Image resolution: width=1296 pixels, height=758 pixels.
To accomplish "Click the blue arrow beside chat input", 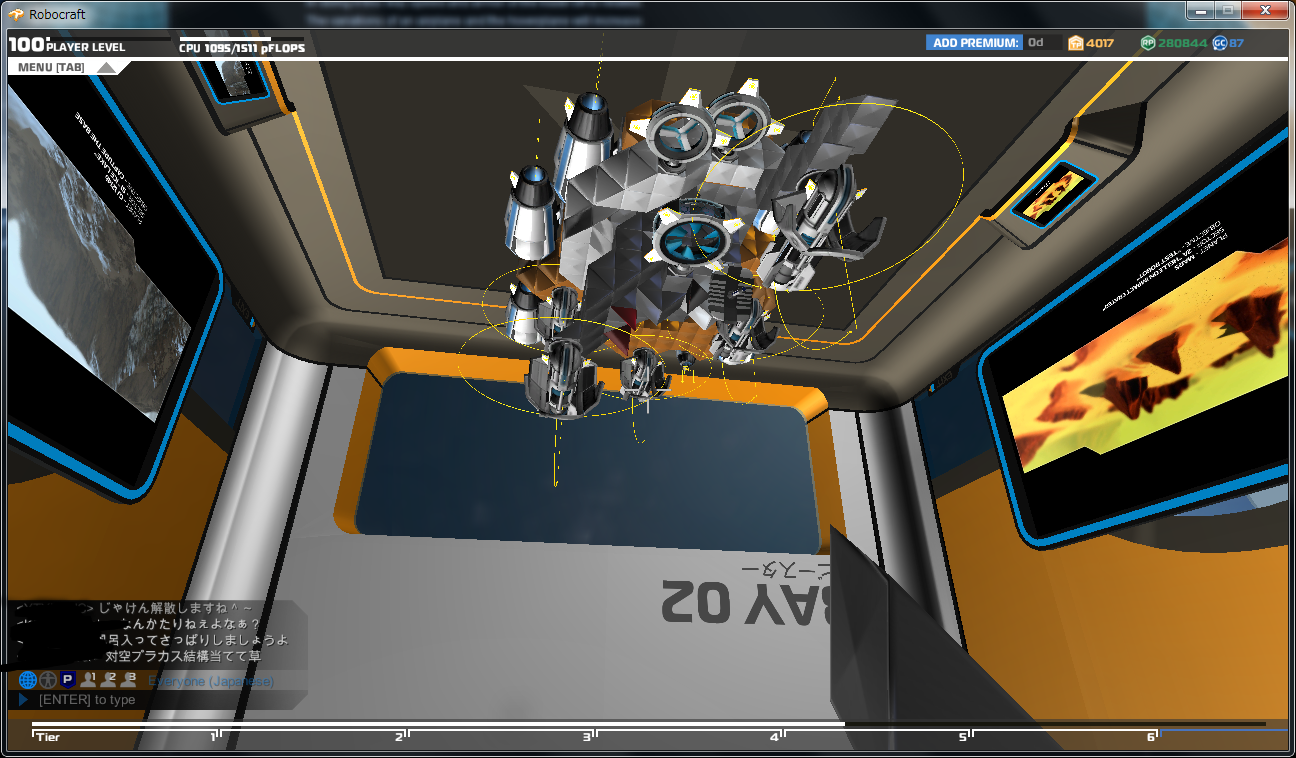I will tap(24, 700).
